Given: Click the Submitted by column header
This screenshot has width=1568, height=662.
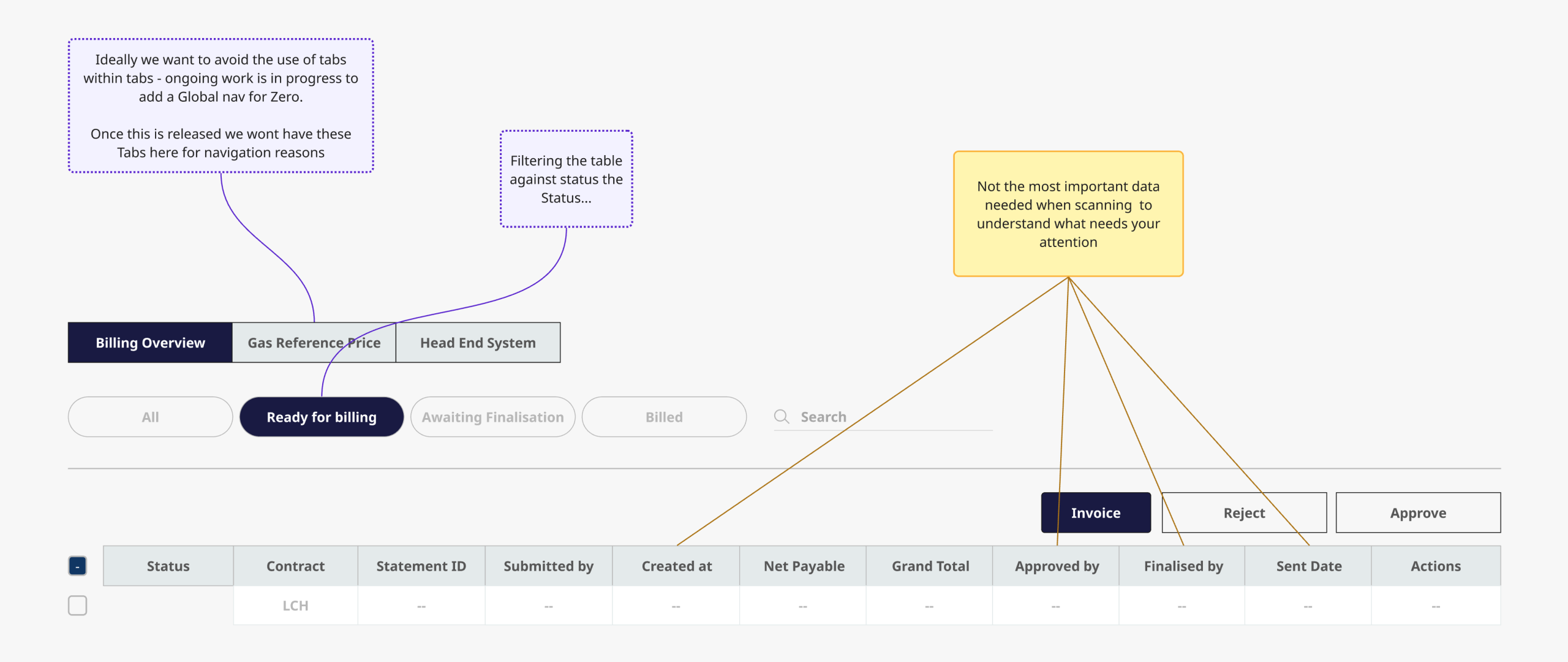Looking at the screenshot, I should [x=549, y=566].
